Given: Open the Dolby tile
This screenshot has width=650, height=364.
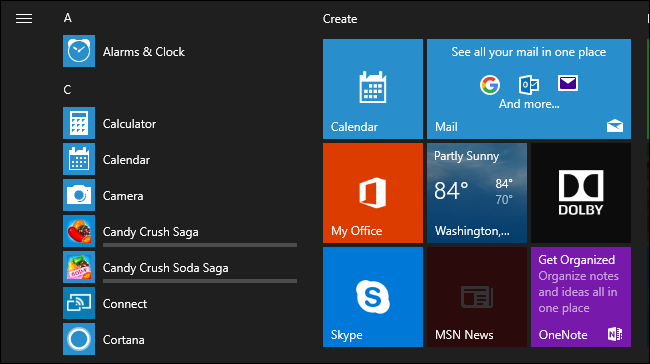Looking at the screenshot, I should [x=581, y=193].
